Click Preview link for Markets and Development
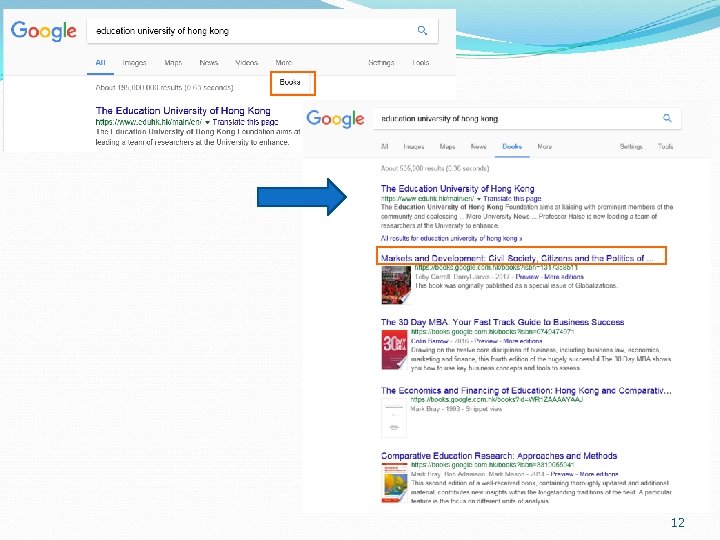Viewport: 720px width, 540px height. tap(527, 277)
